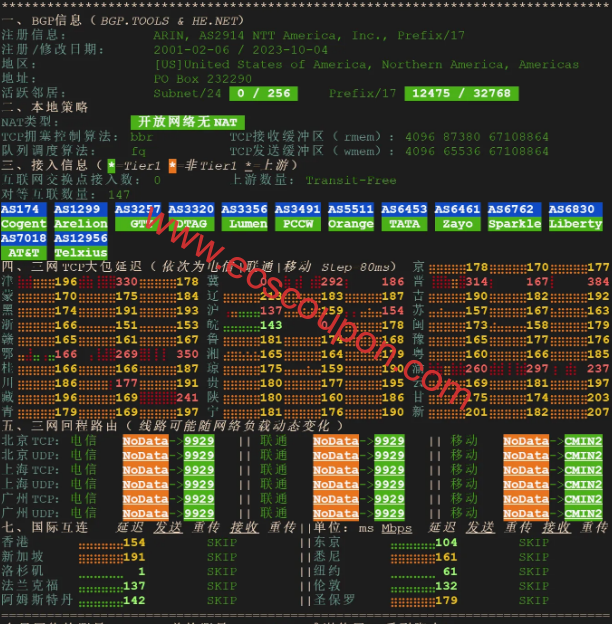612x624 pixels.
Task: Select the Sparkle provider label
Action: pyautogui.click(x=515, y=224)
